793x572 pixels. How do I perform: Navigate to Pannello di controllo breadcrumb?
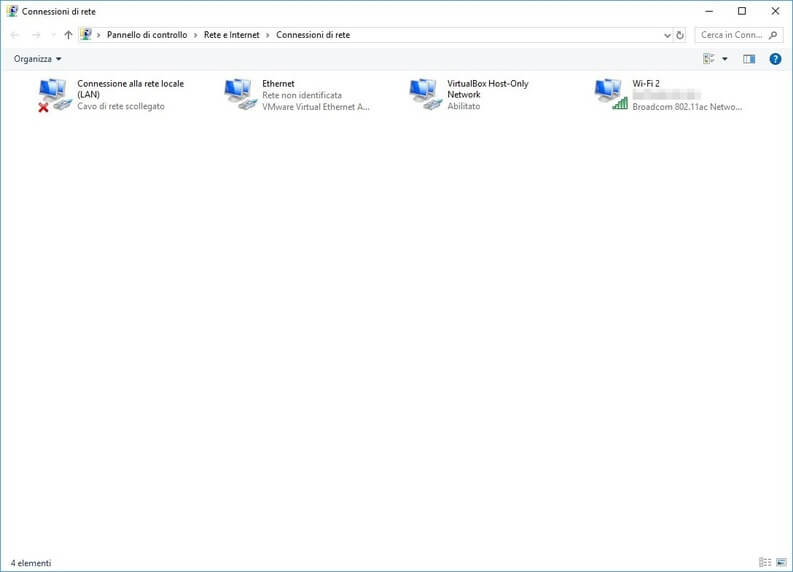click(147, 35)
